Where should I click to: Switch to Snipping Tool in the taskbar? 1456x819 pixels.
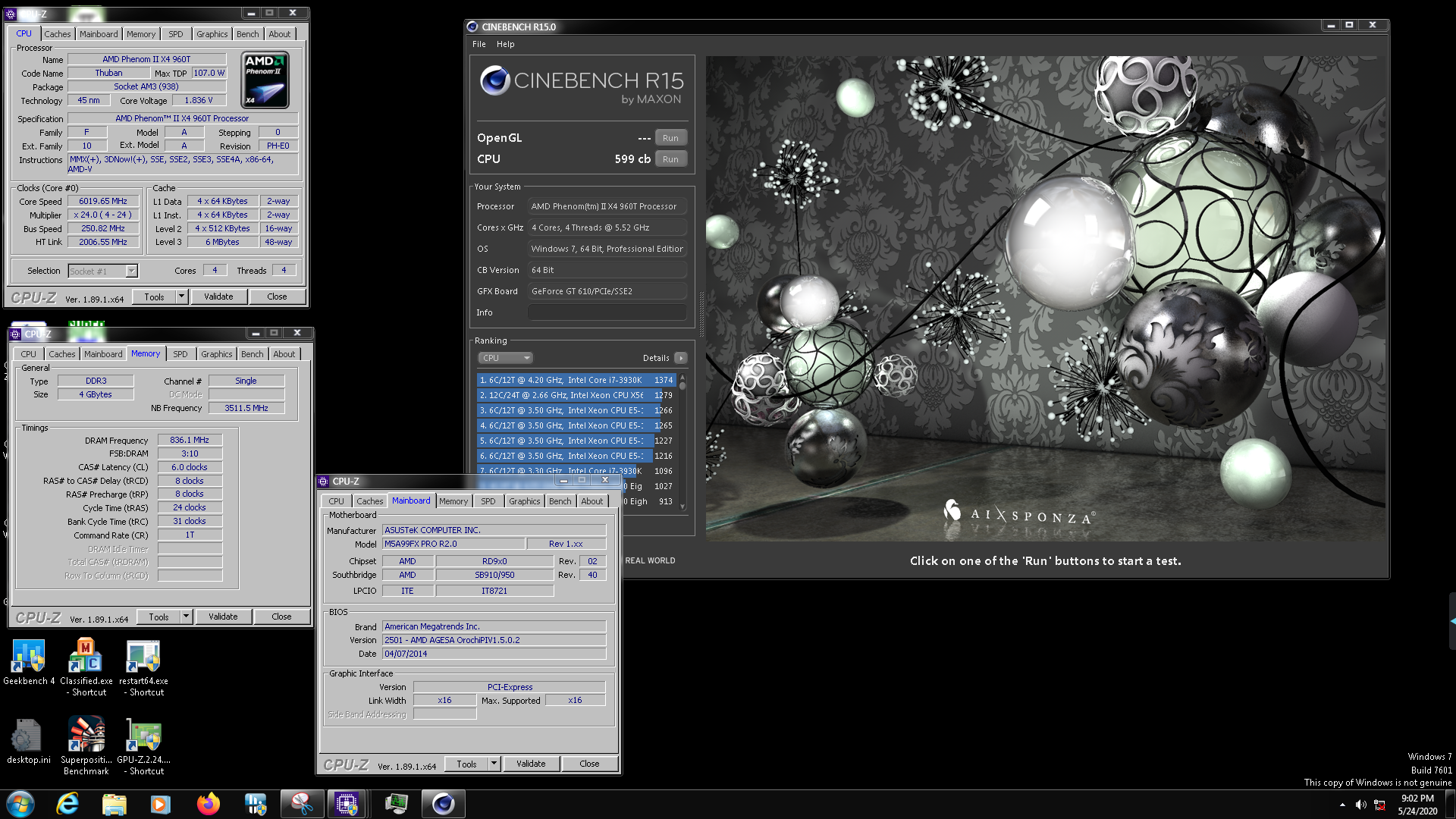[302, 804]
